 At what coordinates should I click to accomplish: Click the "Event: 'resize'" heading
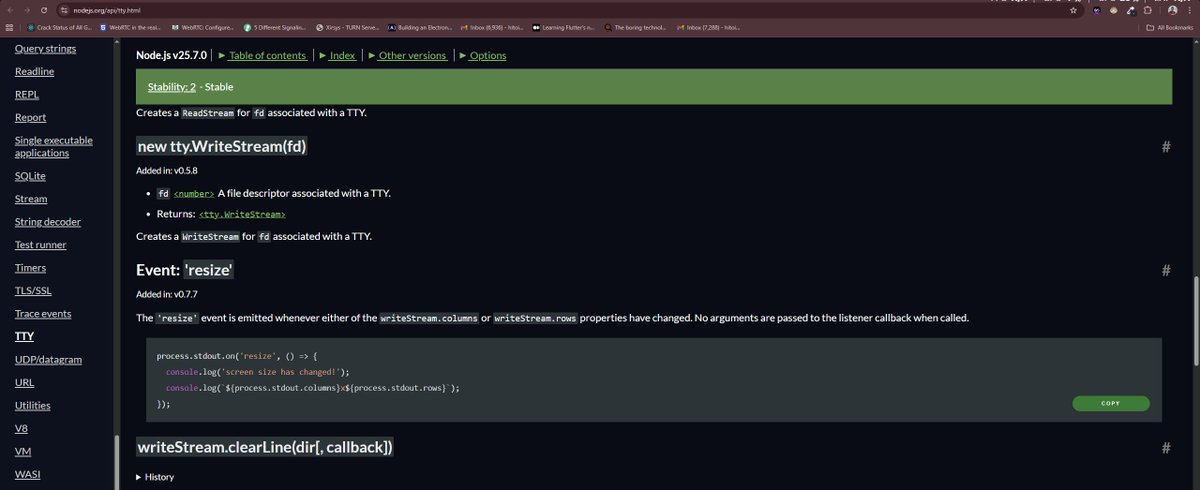(185, 270)
